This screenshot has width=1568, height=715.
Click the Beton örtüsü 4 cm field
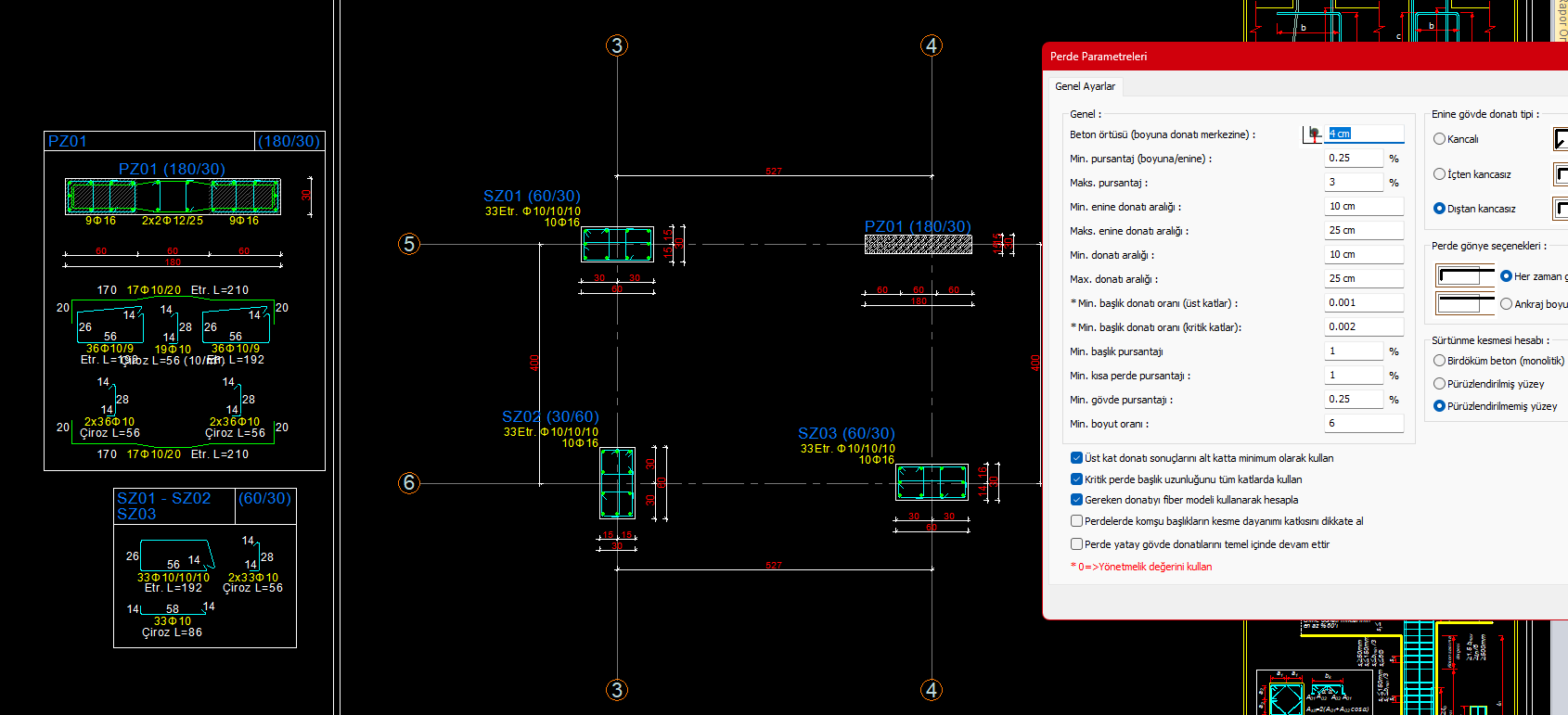pyautogui.click(x=1365, y=134)
